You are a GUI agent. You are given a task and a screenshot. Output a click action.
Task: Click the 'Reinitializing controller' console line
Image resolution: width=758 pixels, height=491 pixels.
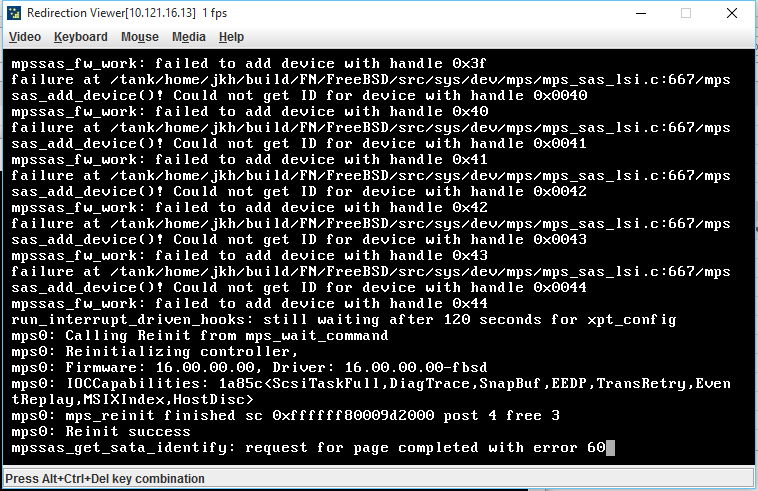[155, 351]
